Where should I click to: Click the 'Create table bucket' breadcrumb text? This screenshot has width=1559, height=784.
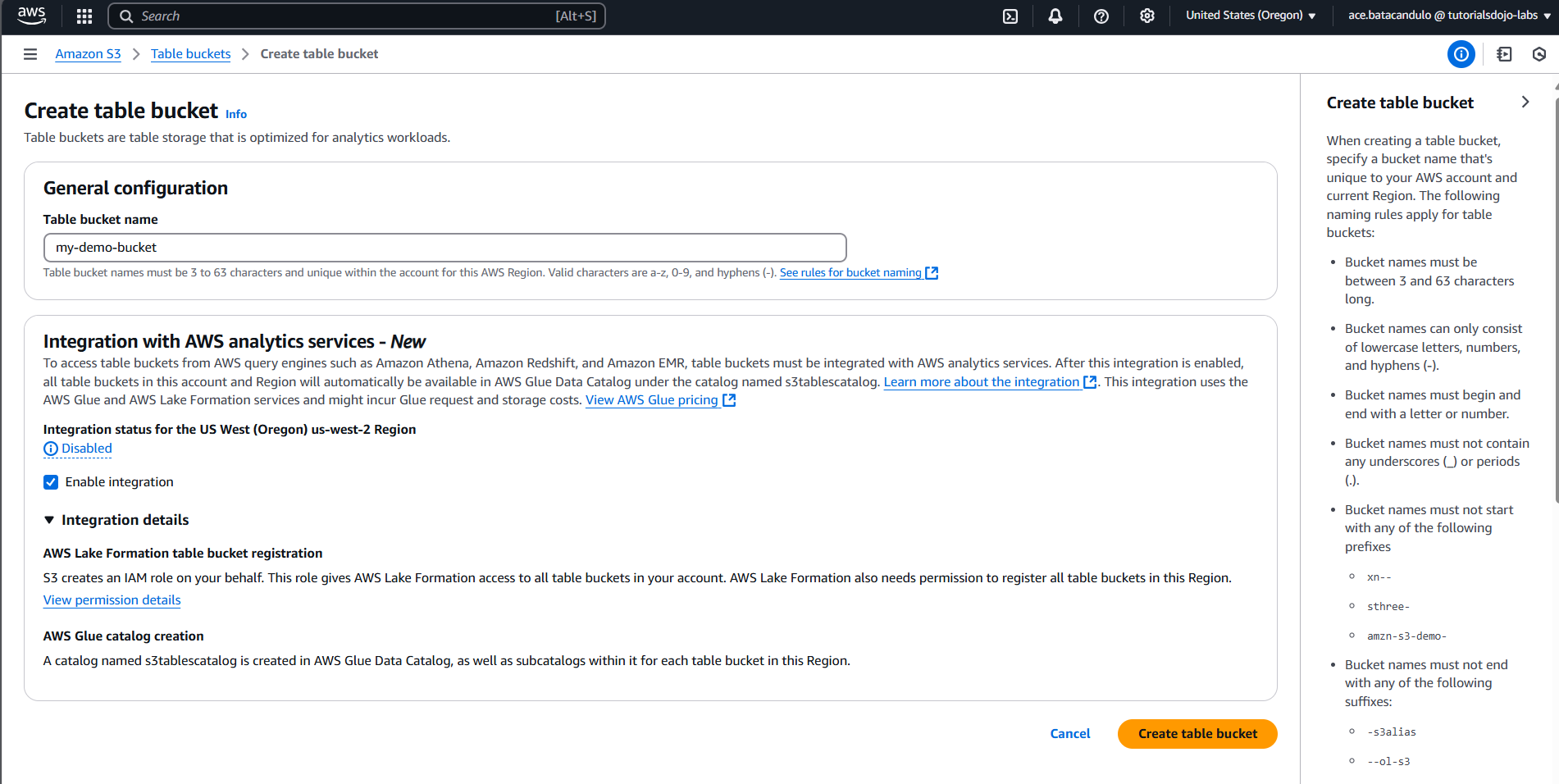(319, 54)
